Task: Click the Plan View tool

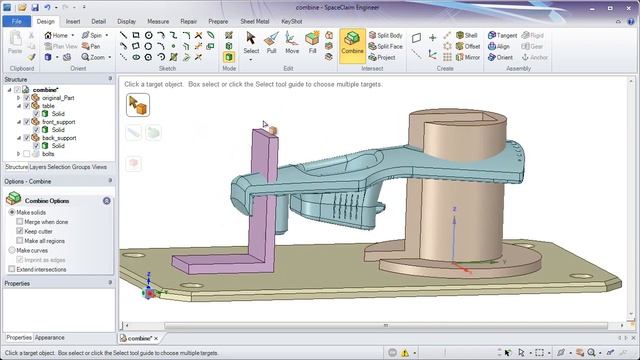Action: pyautogui.click(x=60, y=46)
